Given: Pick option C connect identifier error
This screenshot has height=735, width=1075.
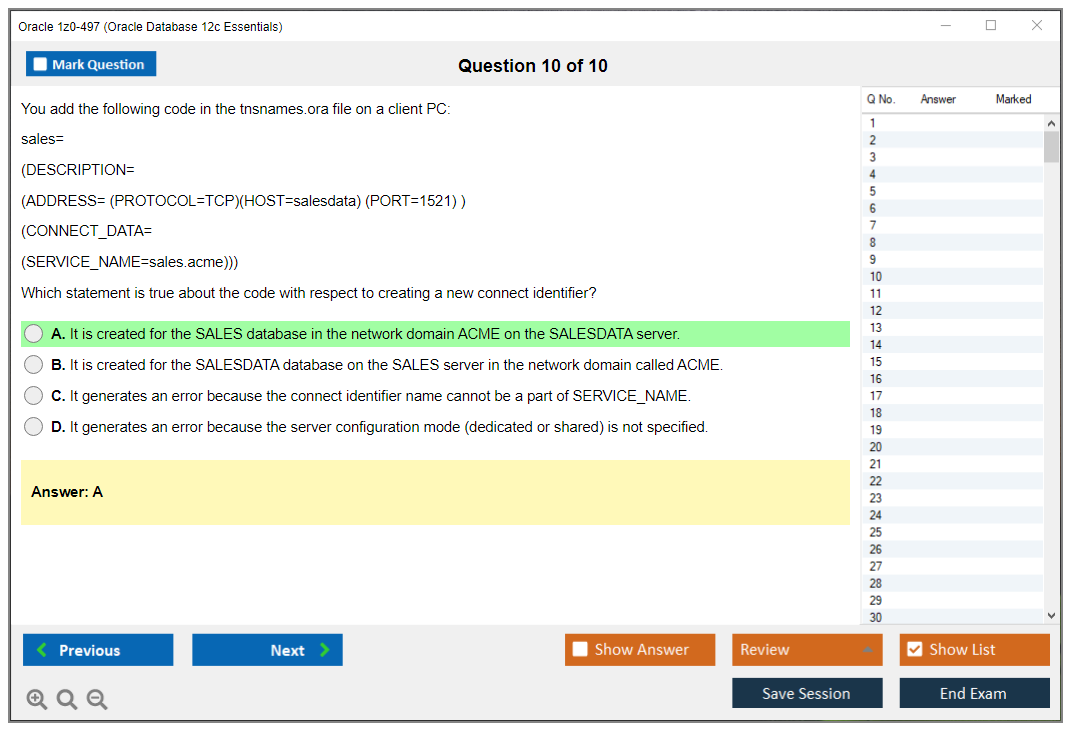Looking at the screenshot, I should [34, 396].
